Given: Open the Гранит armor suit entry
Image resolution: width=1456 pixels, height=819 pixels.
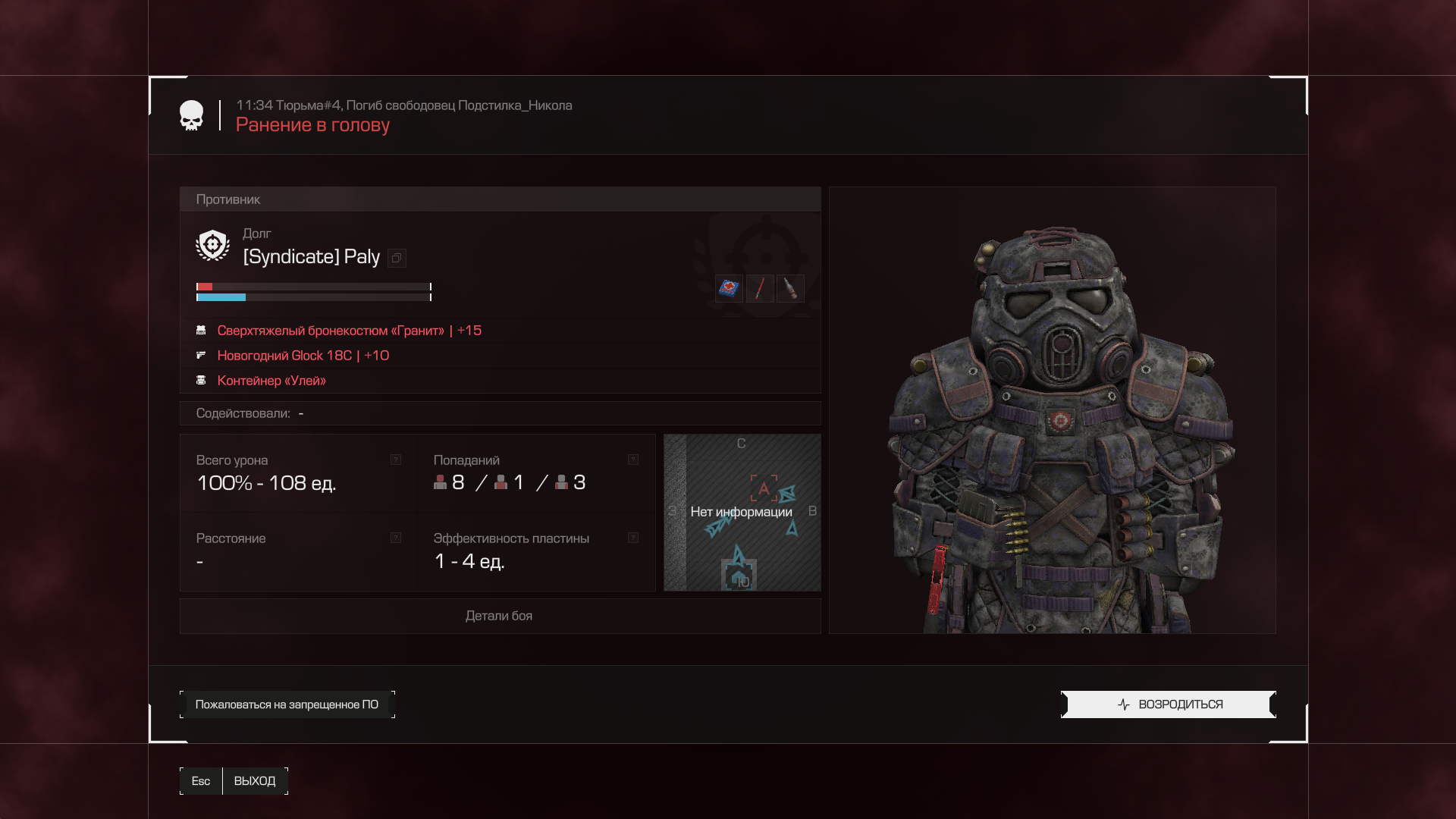Looking at the screenshot, I should [x=349, y=331].
